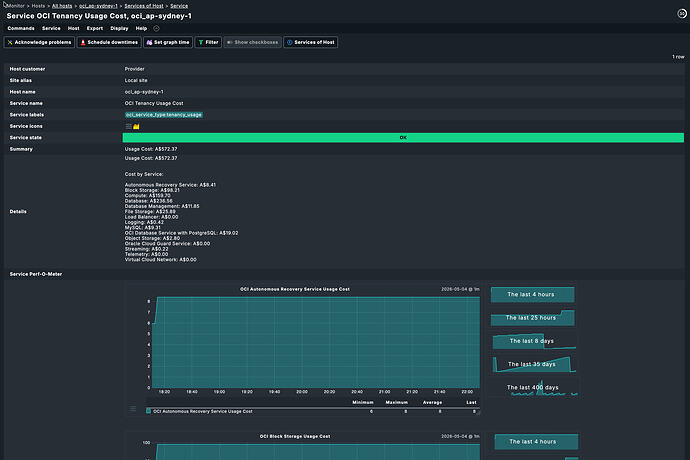Click the resize handle at Recovery Service graph corner
690x460 pixels.
click(x=478, y=413)
